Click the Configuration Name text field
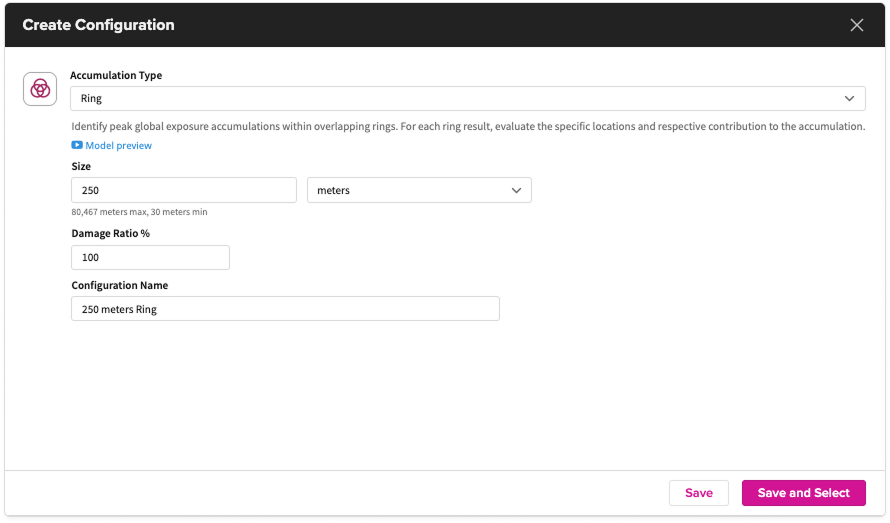Image resolution: width=890 pixels, height=523 pixels. pos(285,309)
